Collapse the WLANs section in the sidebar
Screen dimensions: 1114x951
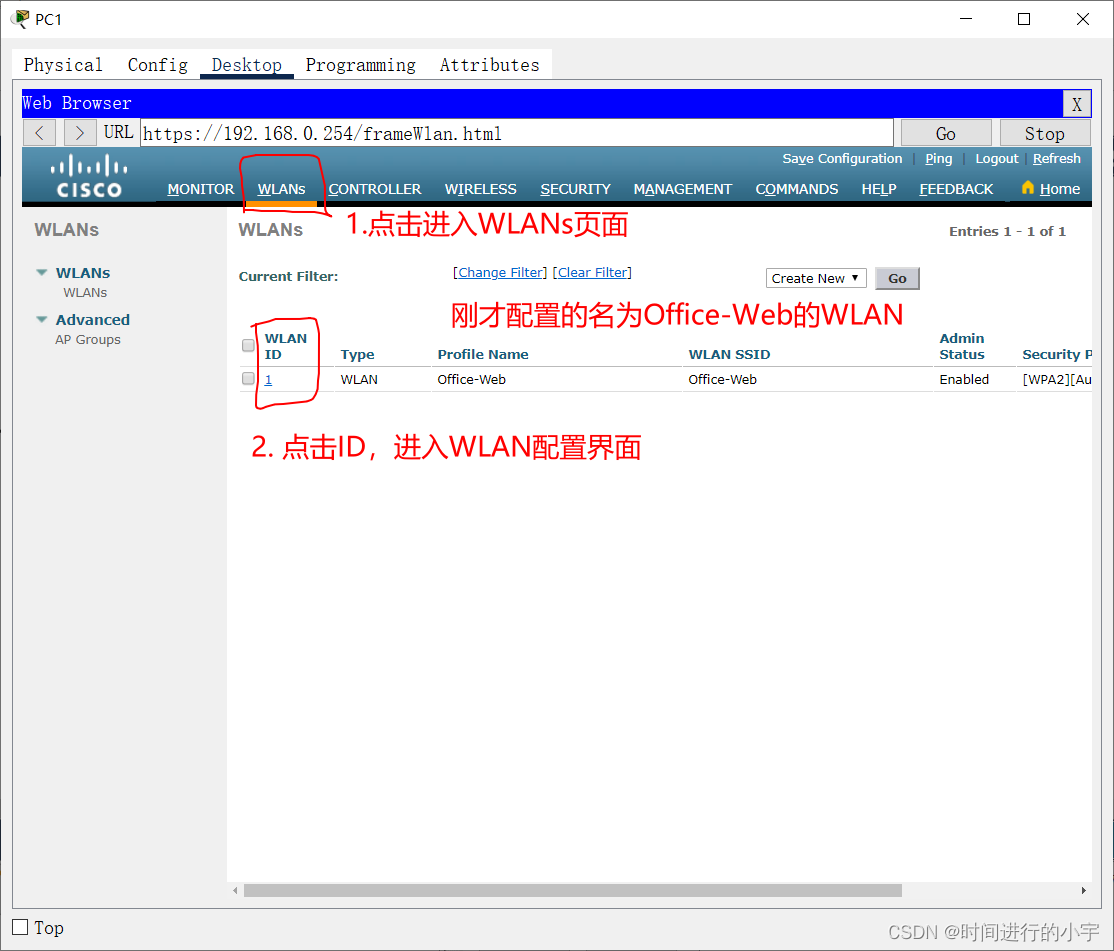coord(42,272)
